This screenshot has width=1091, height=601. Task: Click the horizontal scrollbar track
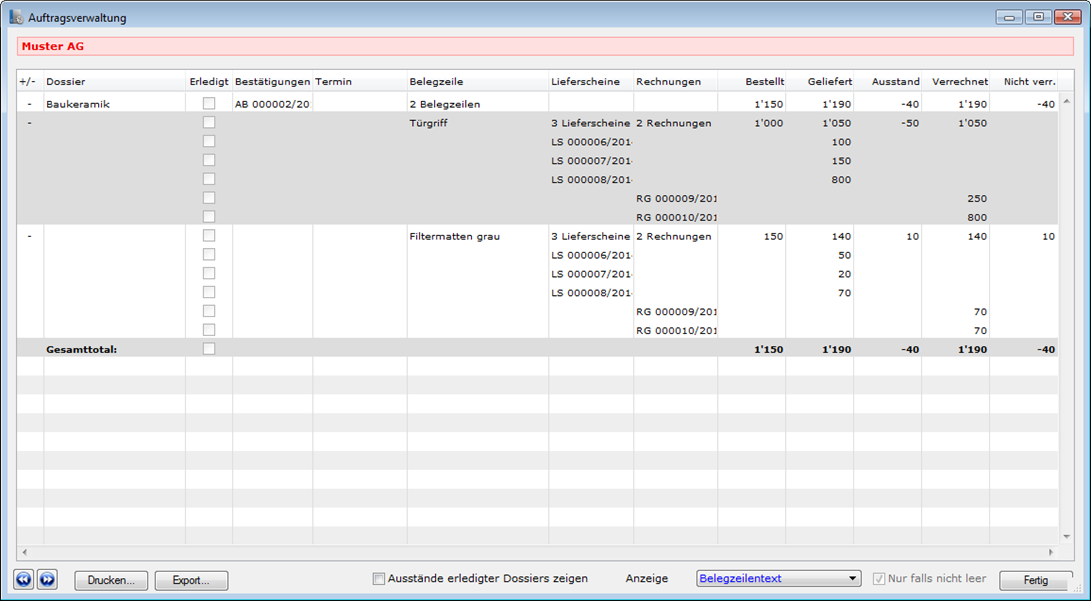pos(537,552)
